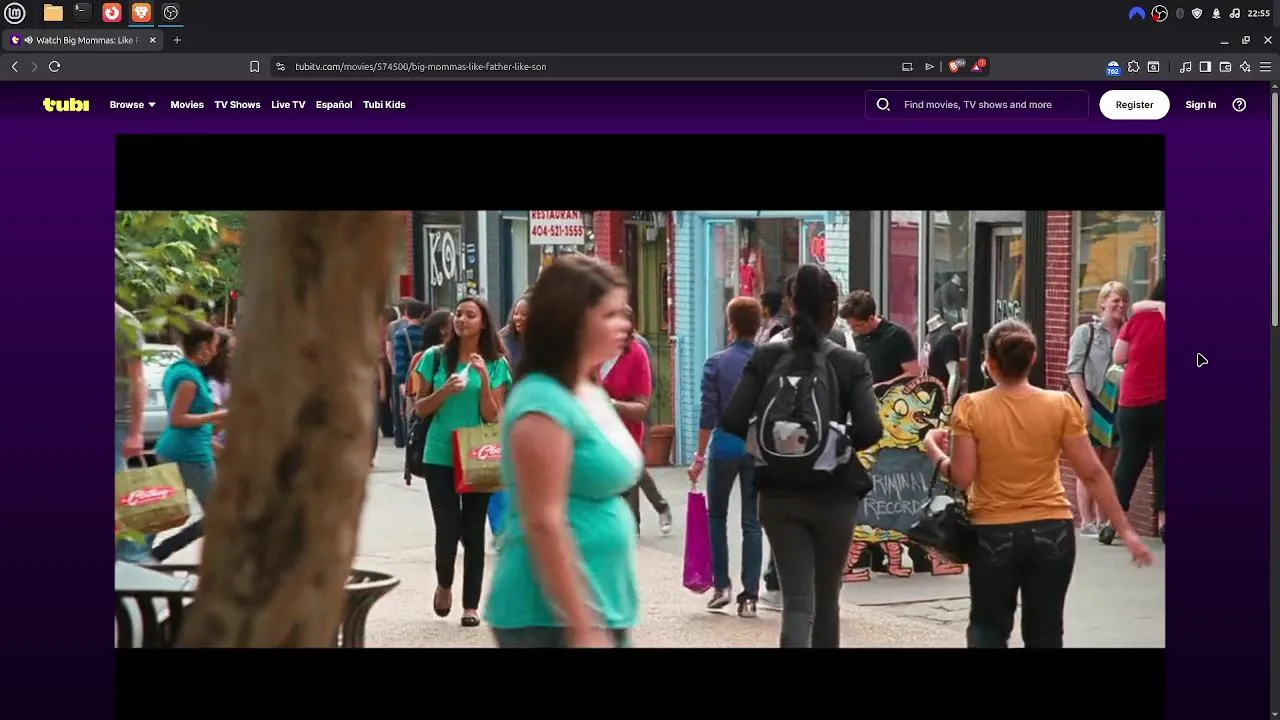Viewport: 1280px width, 720px height.
Task: Click the video player to pause
Action: point(640,428)
